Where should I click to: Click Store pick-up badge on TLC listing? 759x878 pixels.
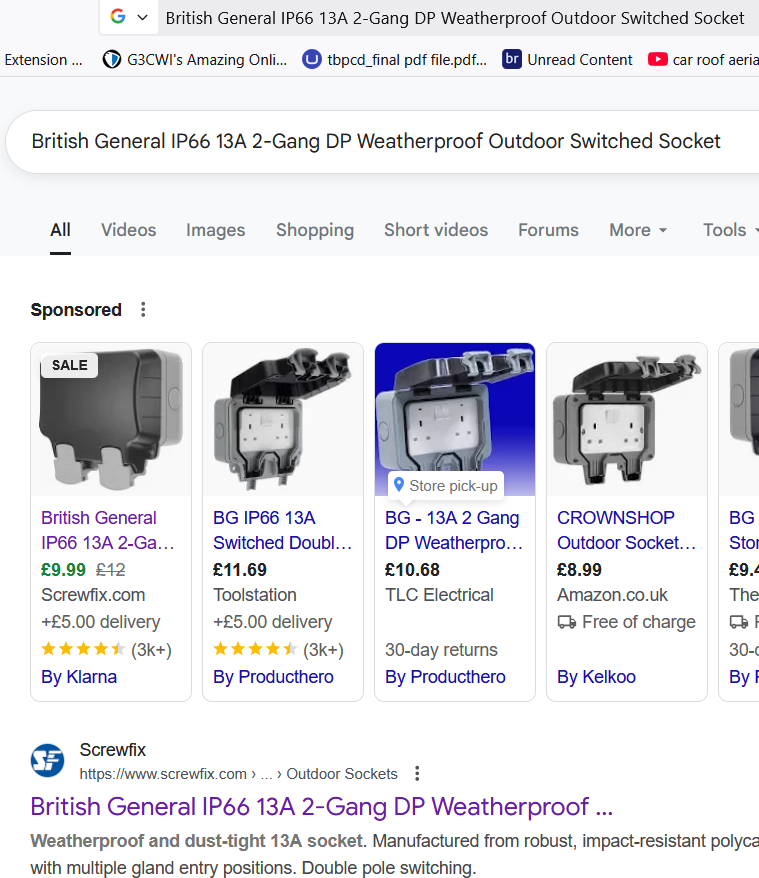coord(446,486)
